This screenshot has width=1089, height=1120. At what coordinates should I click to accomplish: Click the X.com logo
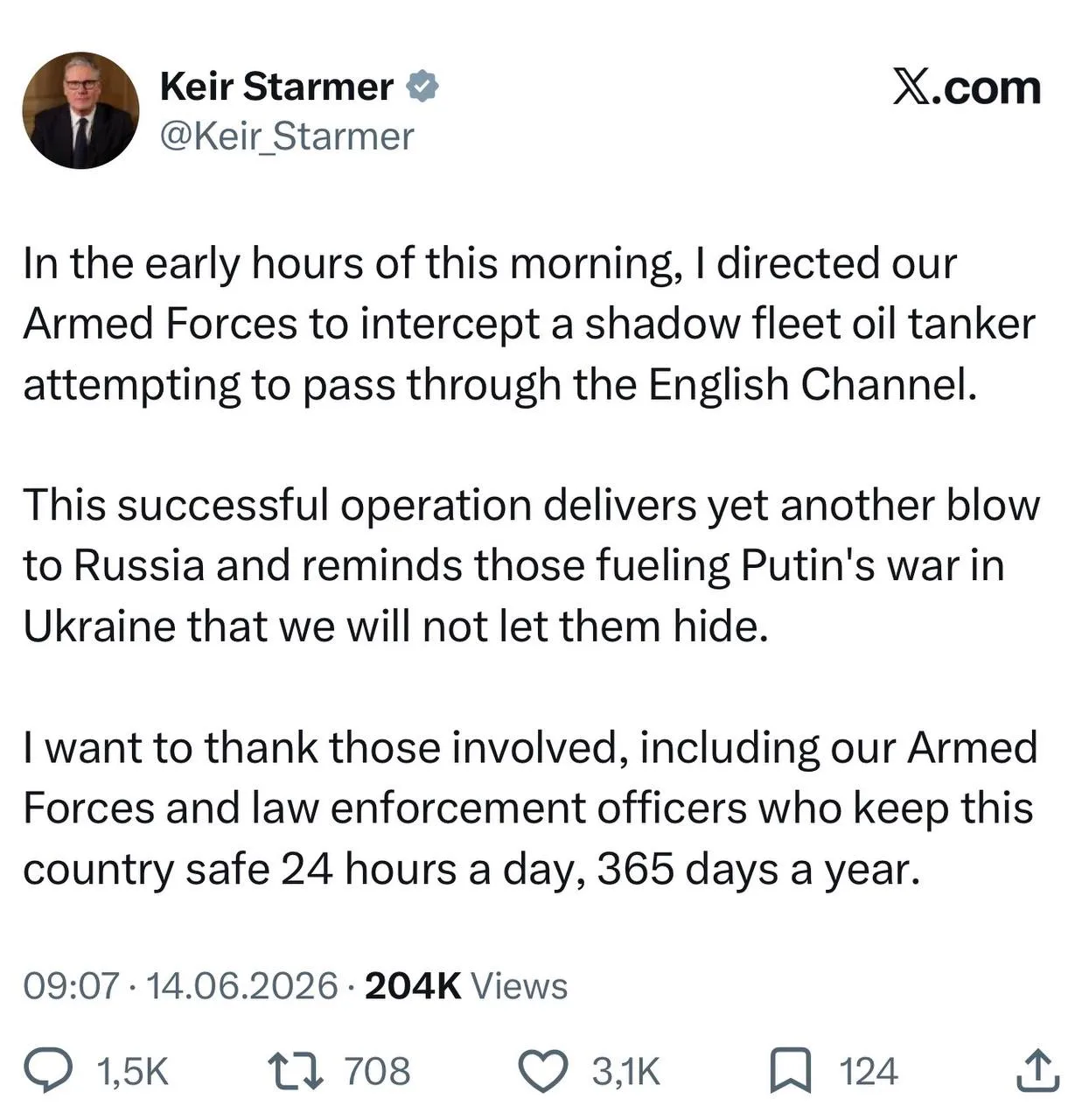(x=967, y=87)
